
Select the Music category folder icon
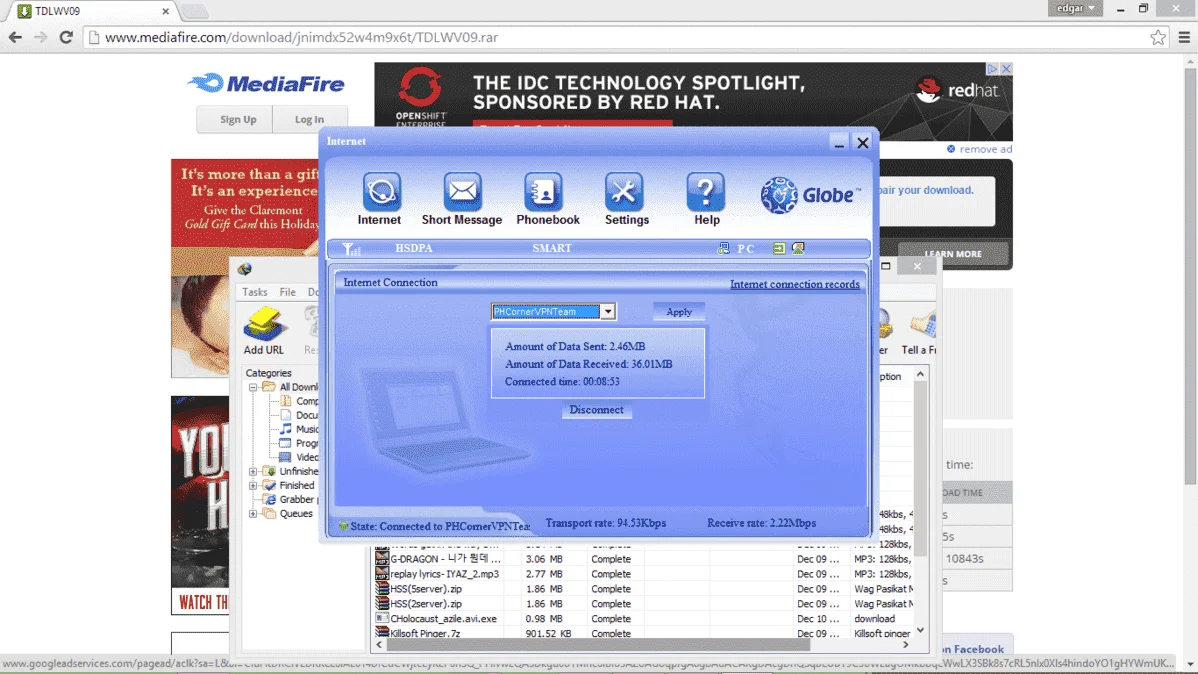coord(285,429)
